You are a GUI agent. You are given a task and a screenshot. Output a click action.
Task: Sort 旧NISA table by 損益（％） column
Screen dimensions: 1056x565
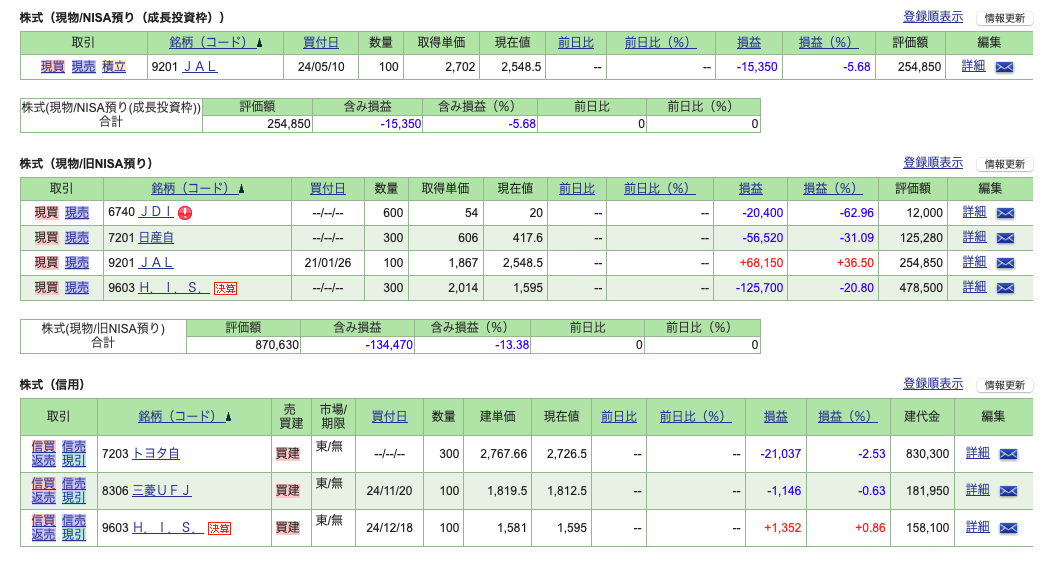(x=833, y=188)
